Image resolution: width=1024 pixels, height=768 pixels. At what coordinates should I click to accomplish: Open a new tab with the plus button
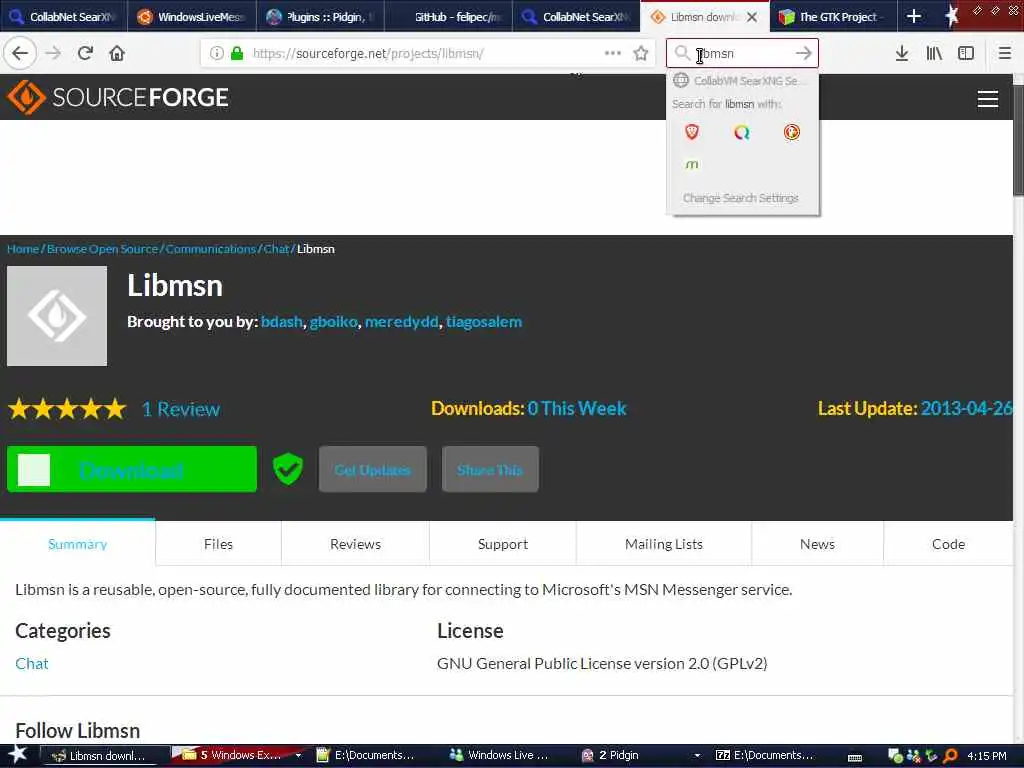(x=914, y=16)
